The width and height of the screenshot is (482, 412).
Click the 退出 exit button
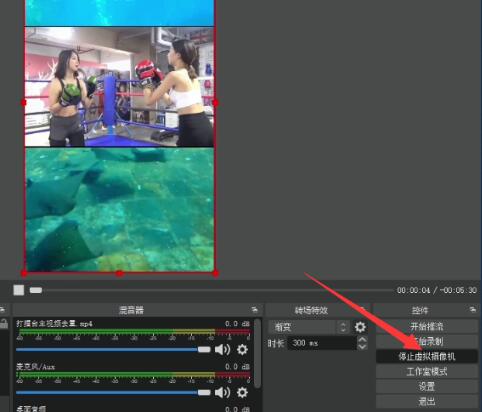(x=427, y=402)
